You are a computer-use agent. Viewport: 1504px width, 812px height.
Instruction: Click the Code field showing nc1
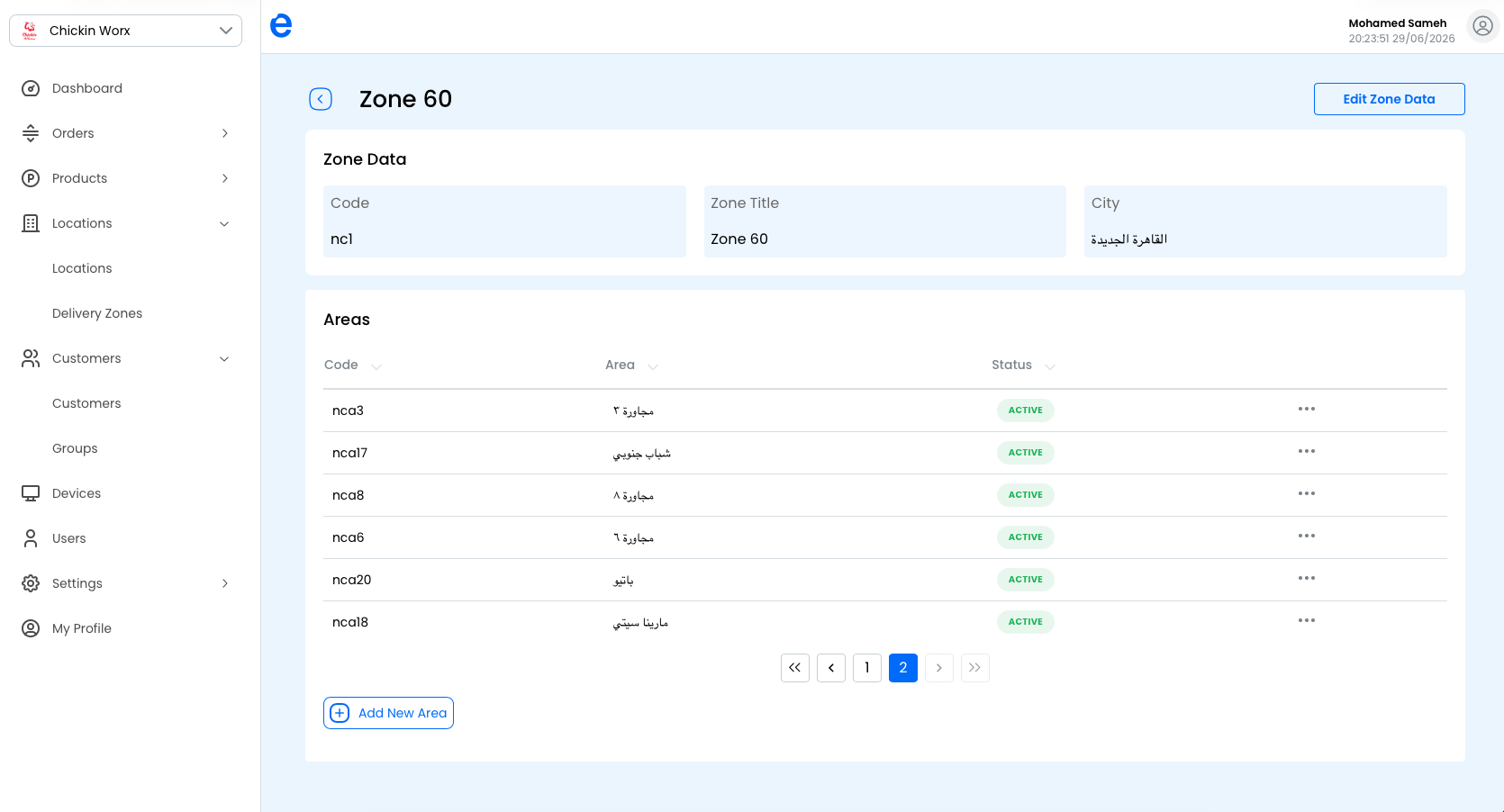pos(504,221)
